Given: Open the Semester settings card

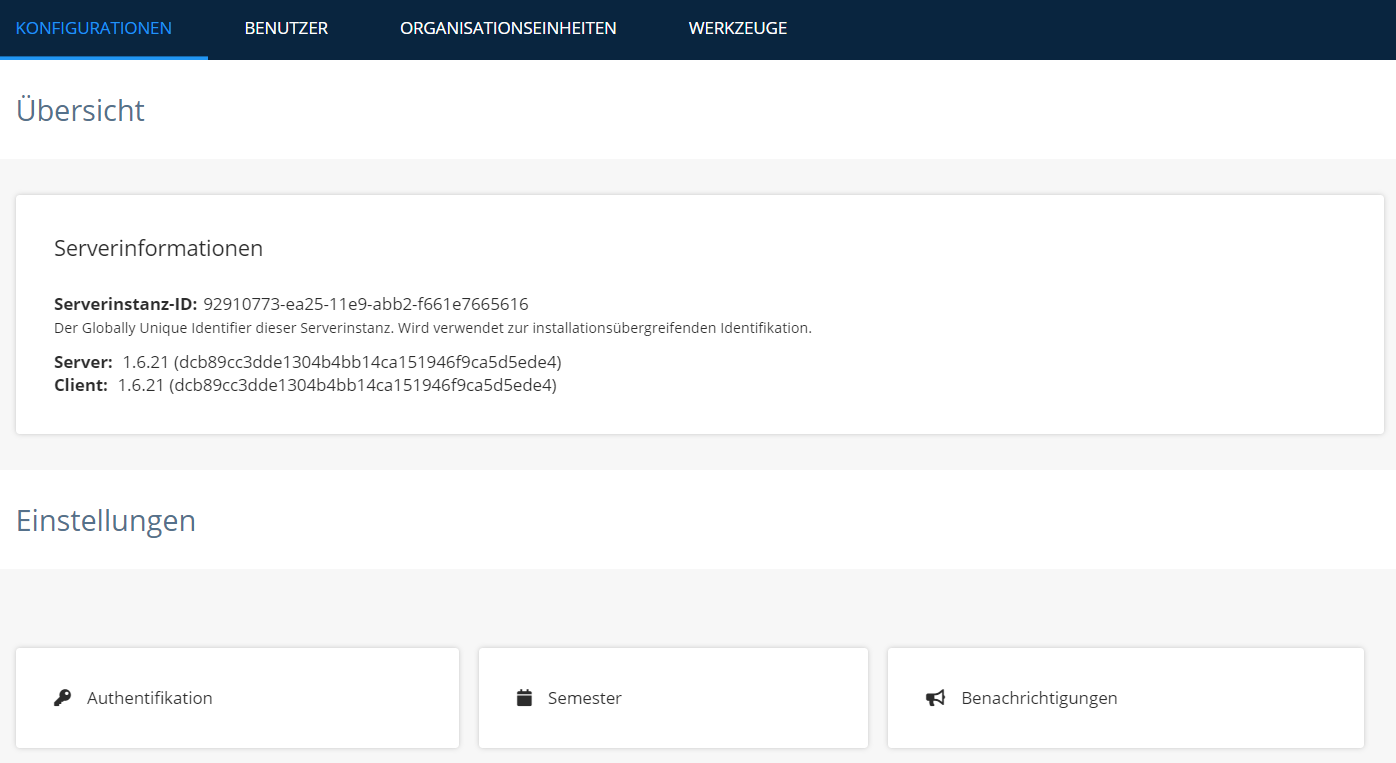Looking at the screenshot, I should [673, 698].
